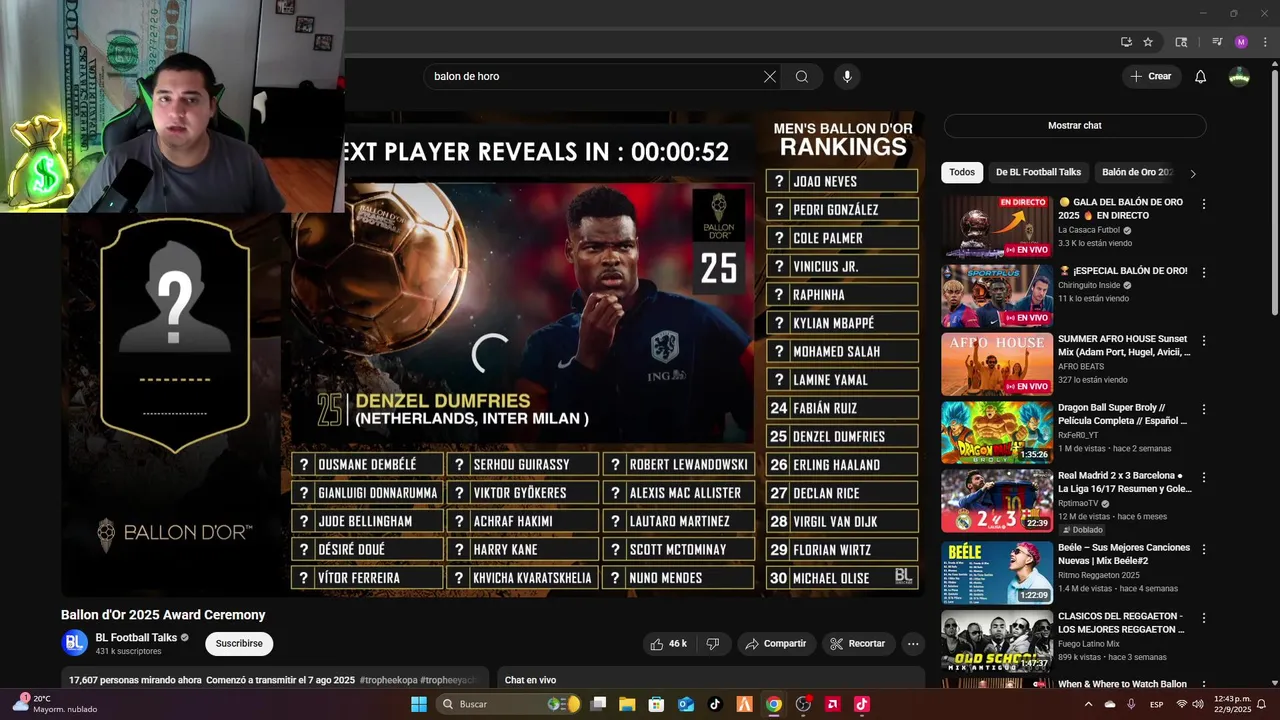Open Chrome side panel search icon

click(x=1181, y=42)
